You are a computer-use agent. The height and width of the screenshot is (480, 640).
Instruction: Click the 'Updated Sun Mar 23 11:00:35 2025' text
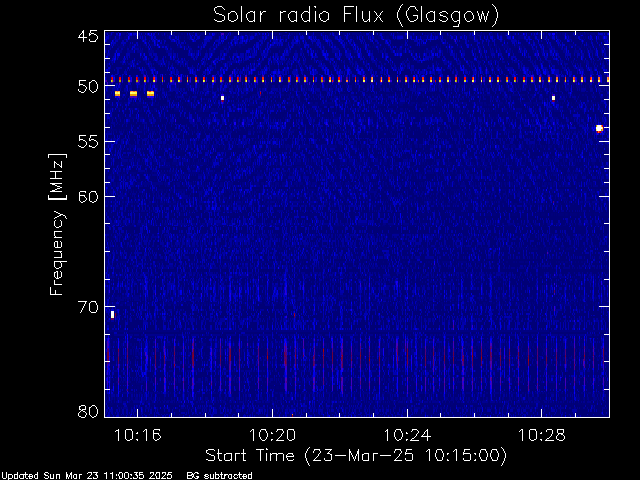[x=86, y=476]
